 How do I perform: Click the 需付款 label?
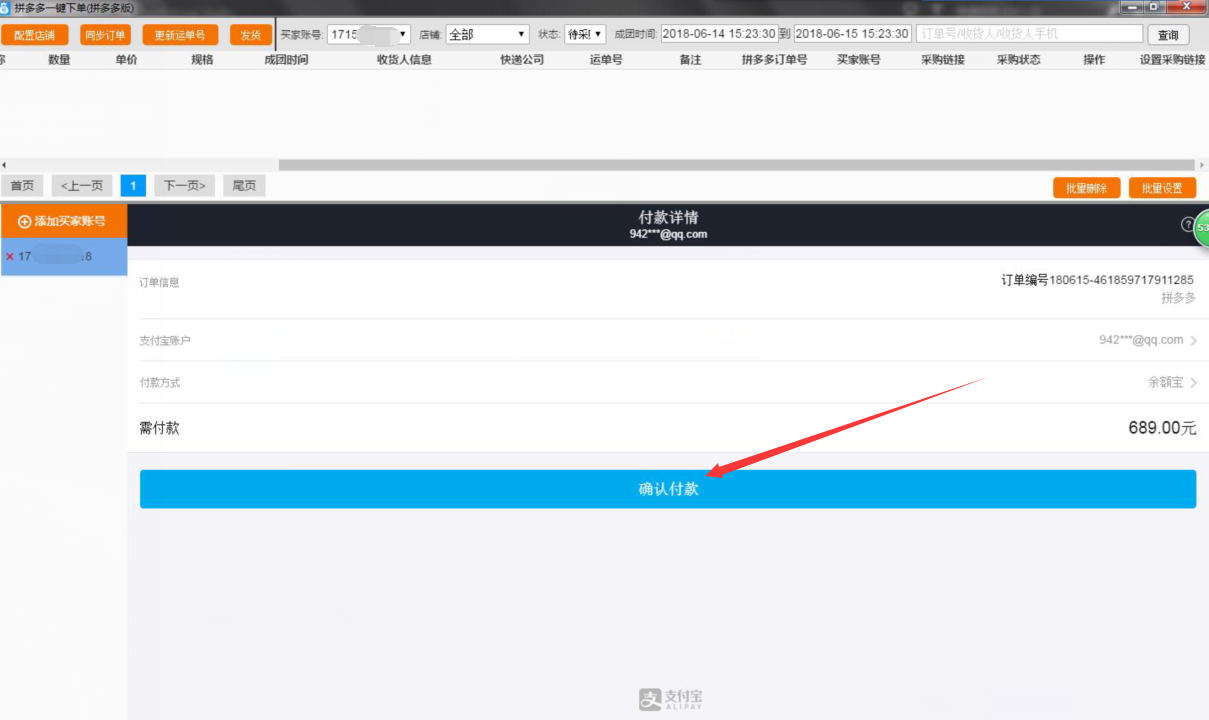[159, 428]
